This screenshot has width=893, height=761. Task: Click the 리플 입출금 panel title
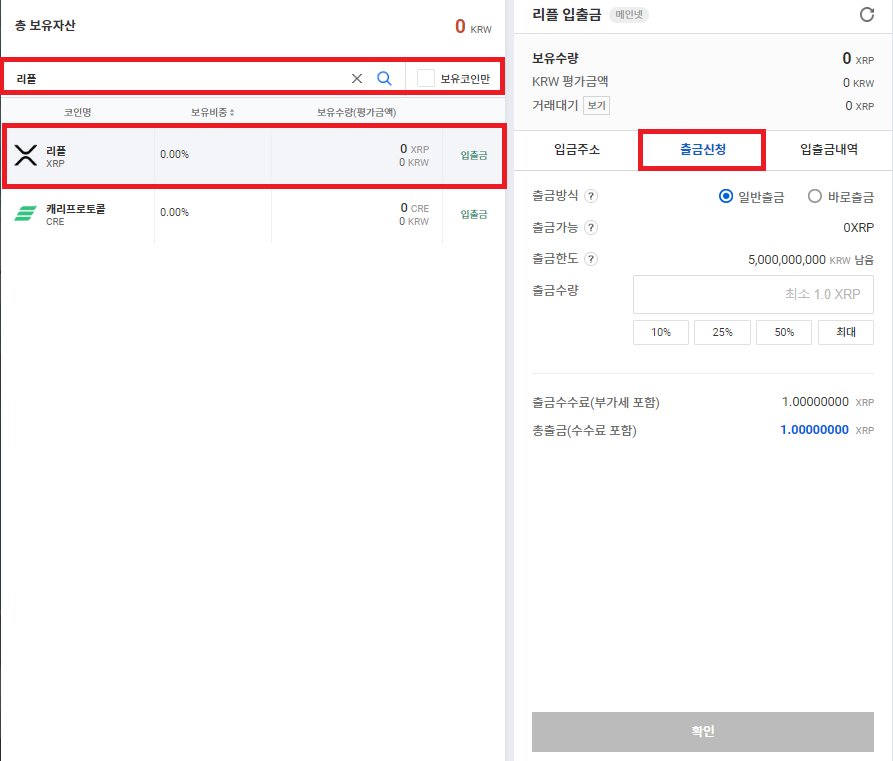pyautogui.click(x=567, y=15)
